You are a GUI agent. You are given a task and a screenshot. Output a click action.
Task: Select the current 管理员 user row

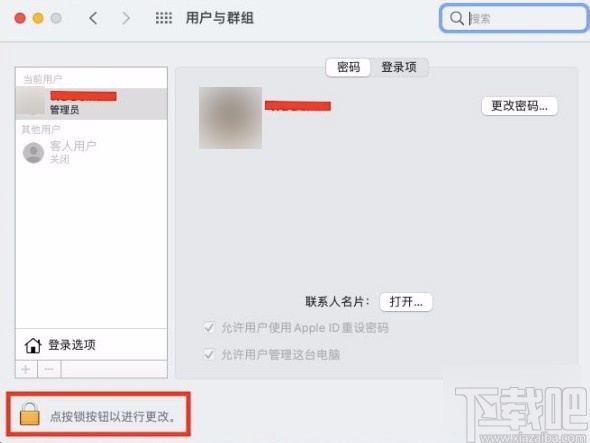tap(91, 104)
